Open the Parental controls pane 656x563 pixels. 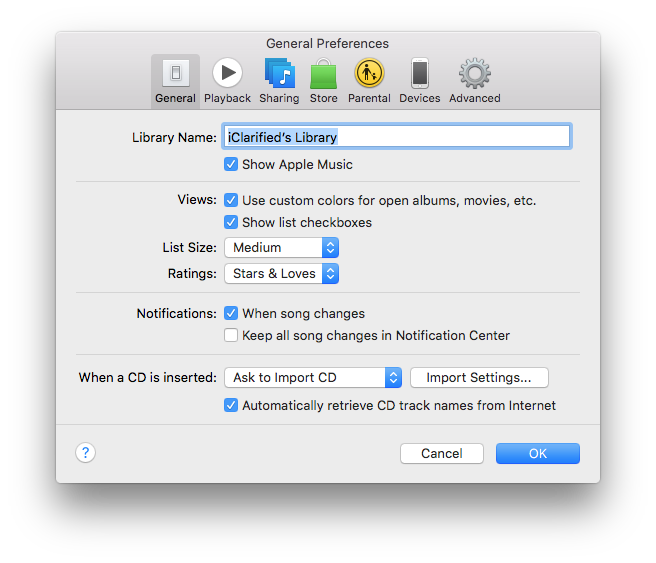(x=369, y=81)
